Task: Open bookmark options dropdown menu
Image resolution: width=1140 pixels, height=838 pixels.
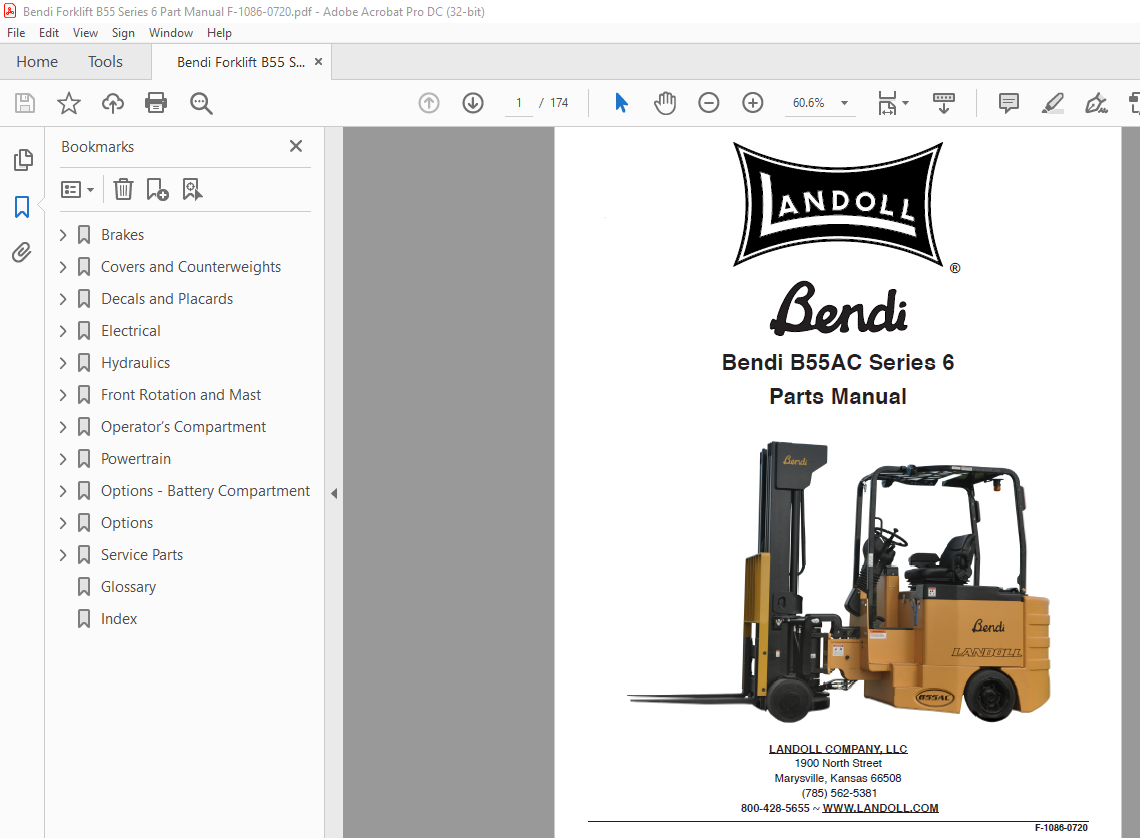Action: click(78, 190)
